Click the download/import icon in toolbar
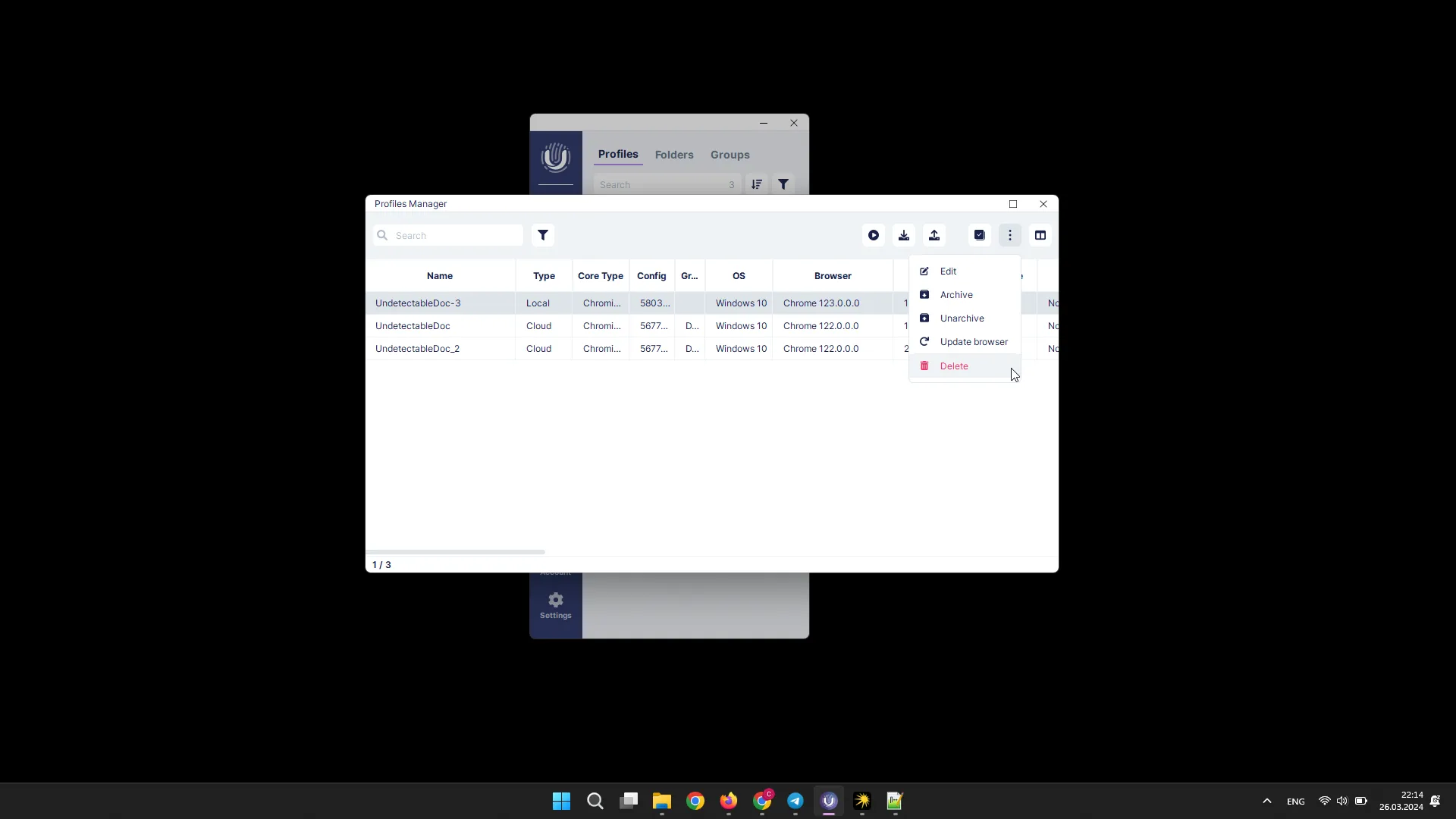 point(903,235)
